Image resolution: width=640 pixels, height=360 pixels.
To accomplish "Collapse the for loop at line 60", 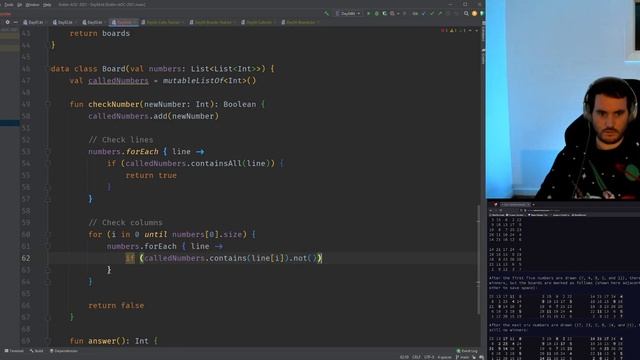I will [x=48, y=234].
